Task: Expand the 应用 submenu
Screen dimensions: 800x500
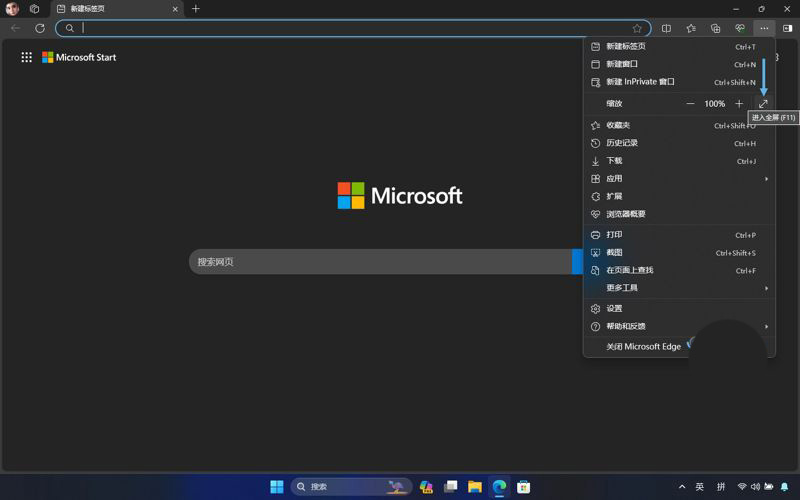Action: (679, 179)
